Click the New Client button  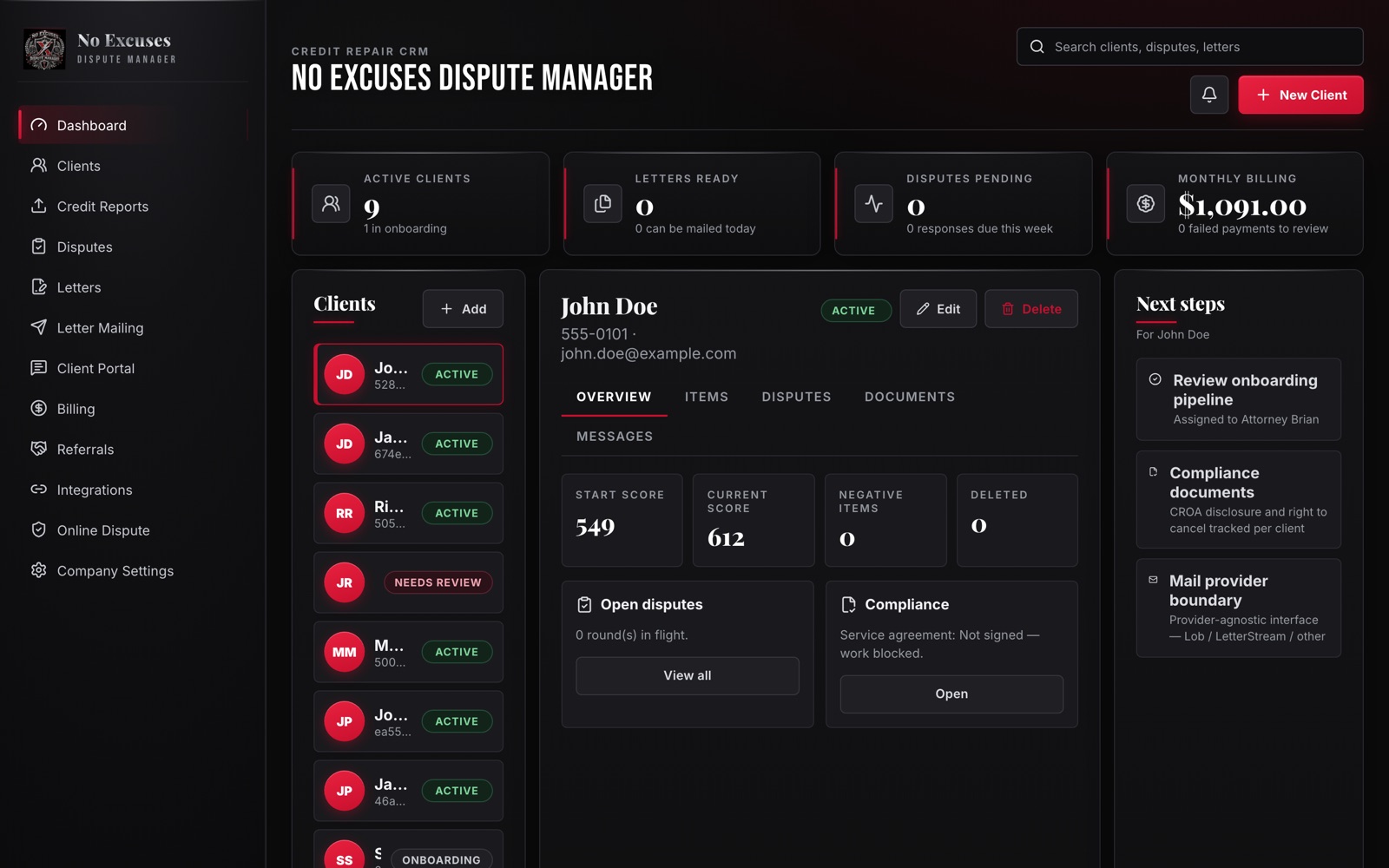tap(1300, 95)
